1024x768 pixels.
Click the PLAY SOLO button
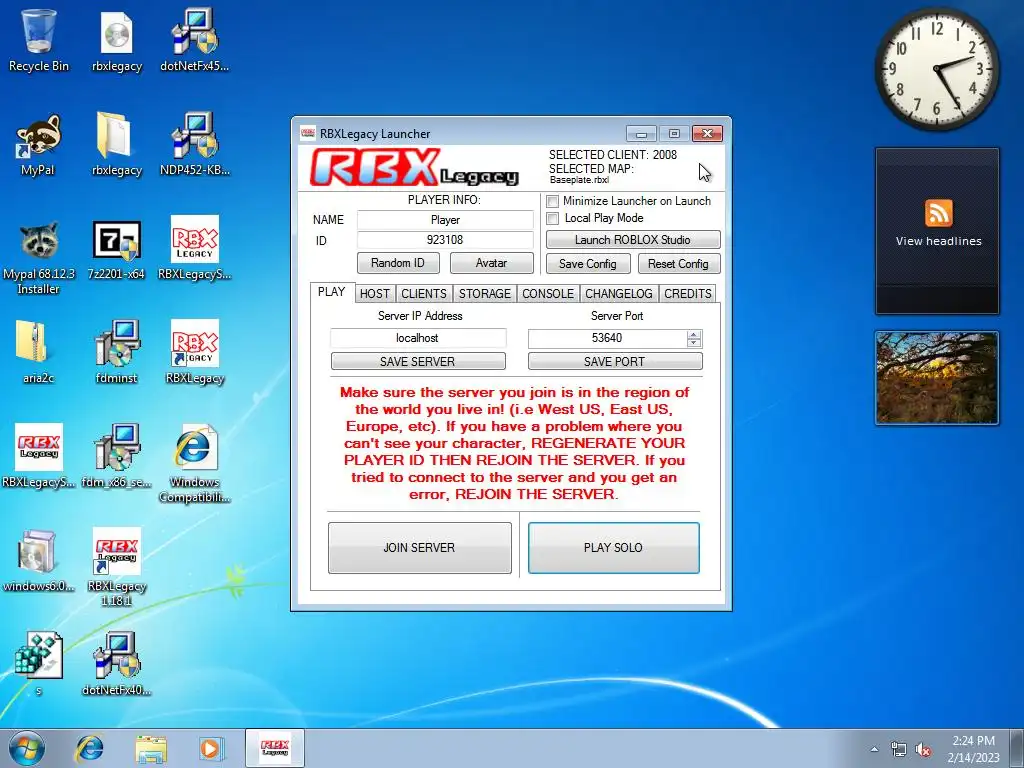click(x=613, y=547)
